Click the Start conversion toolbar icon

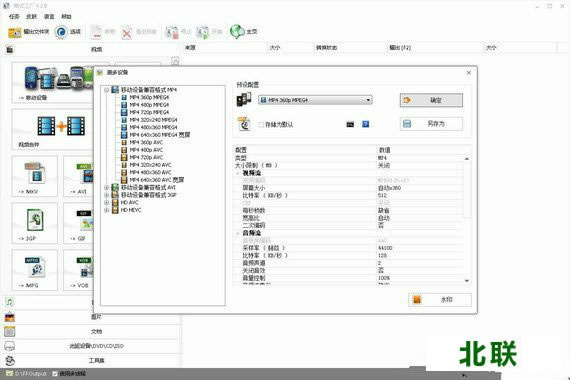[x=202, y=32]
